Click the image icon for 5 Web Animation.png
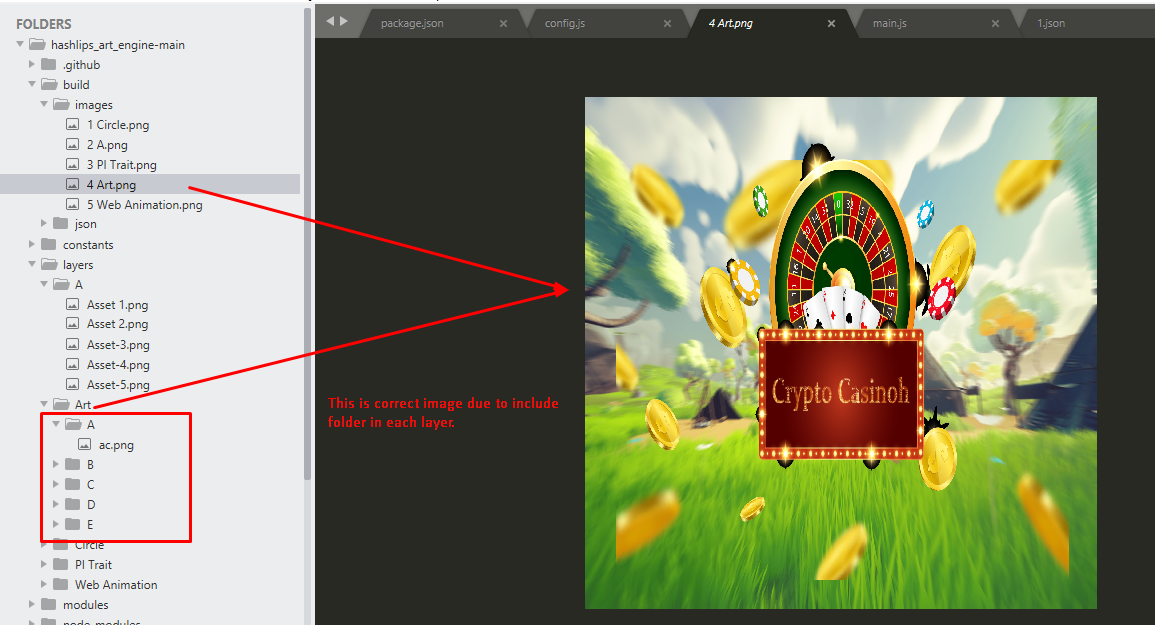This screenshot has width=1155, height=625. click(72, 204)
